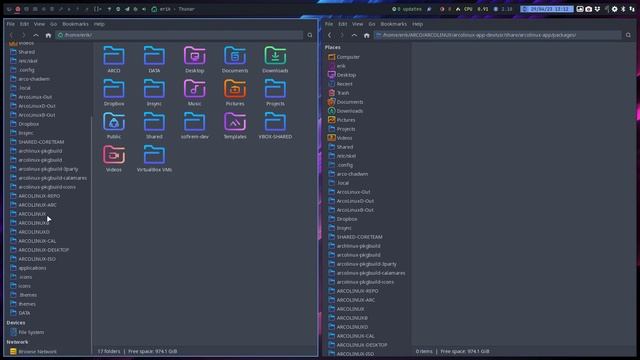The width and height of the screenshot is (640, 360).
Task: Click the Dropbox tray icon in the top bar
Action: coord(598,9)
